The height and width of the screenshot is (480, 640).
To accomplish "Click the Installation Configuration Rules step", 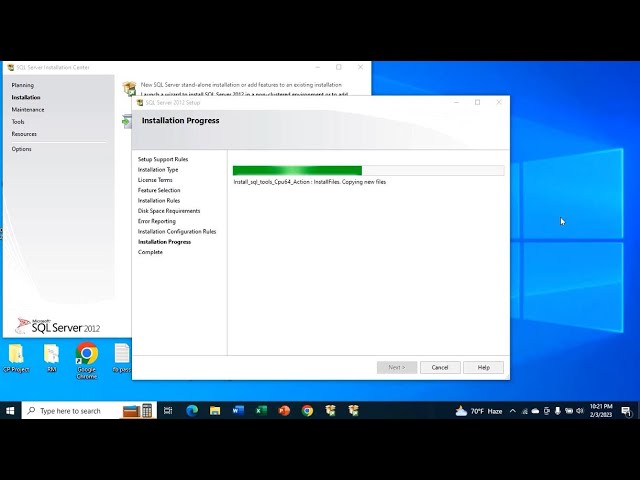I will (177, 231).
